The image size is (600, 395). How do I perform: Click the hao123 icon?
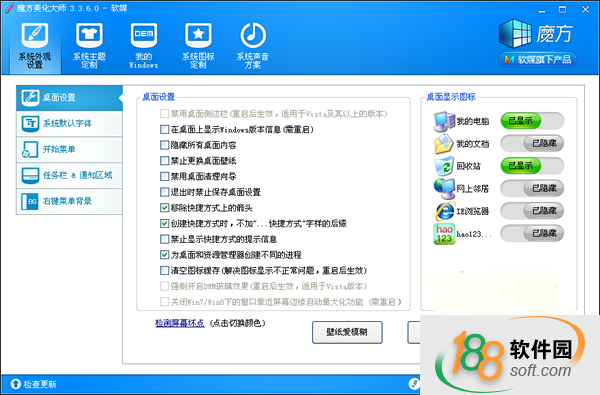(444, 234)
